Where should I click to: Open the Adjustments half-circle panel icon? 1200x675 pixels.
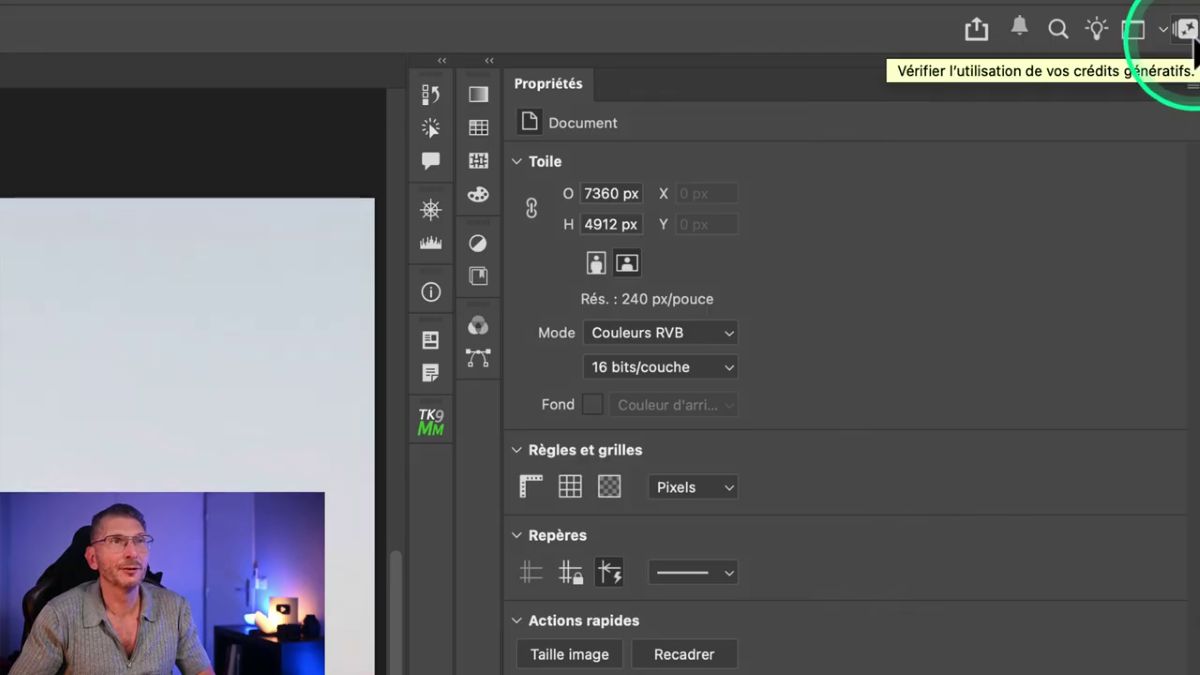pos(479,243)
